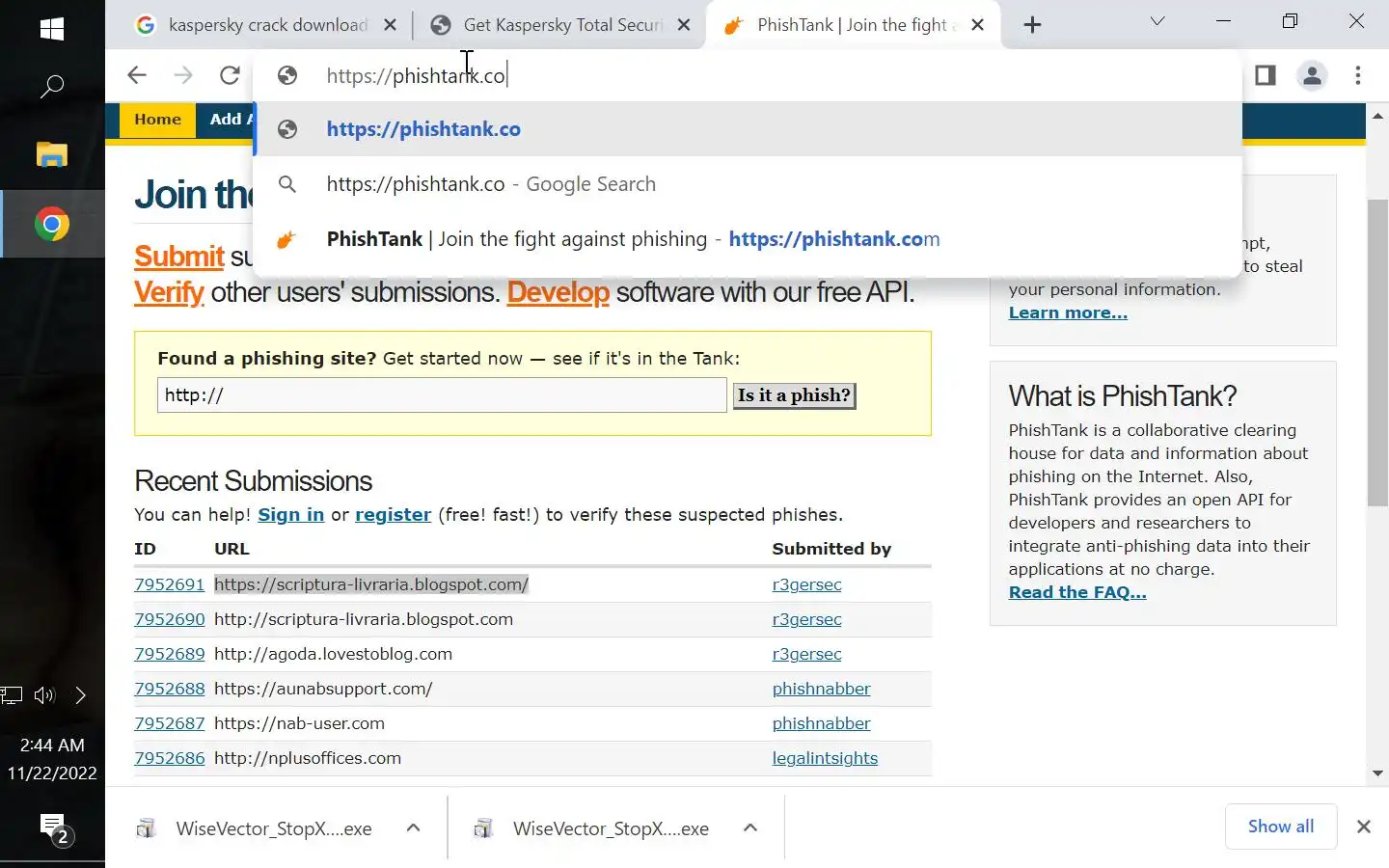The image size is (1389, 868).
Task: Open the "Read the FAQ..." link
Action: tap(1077, 592)
